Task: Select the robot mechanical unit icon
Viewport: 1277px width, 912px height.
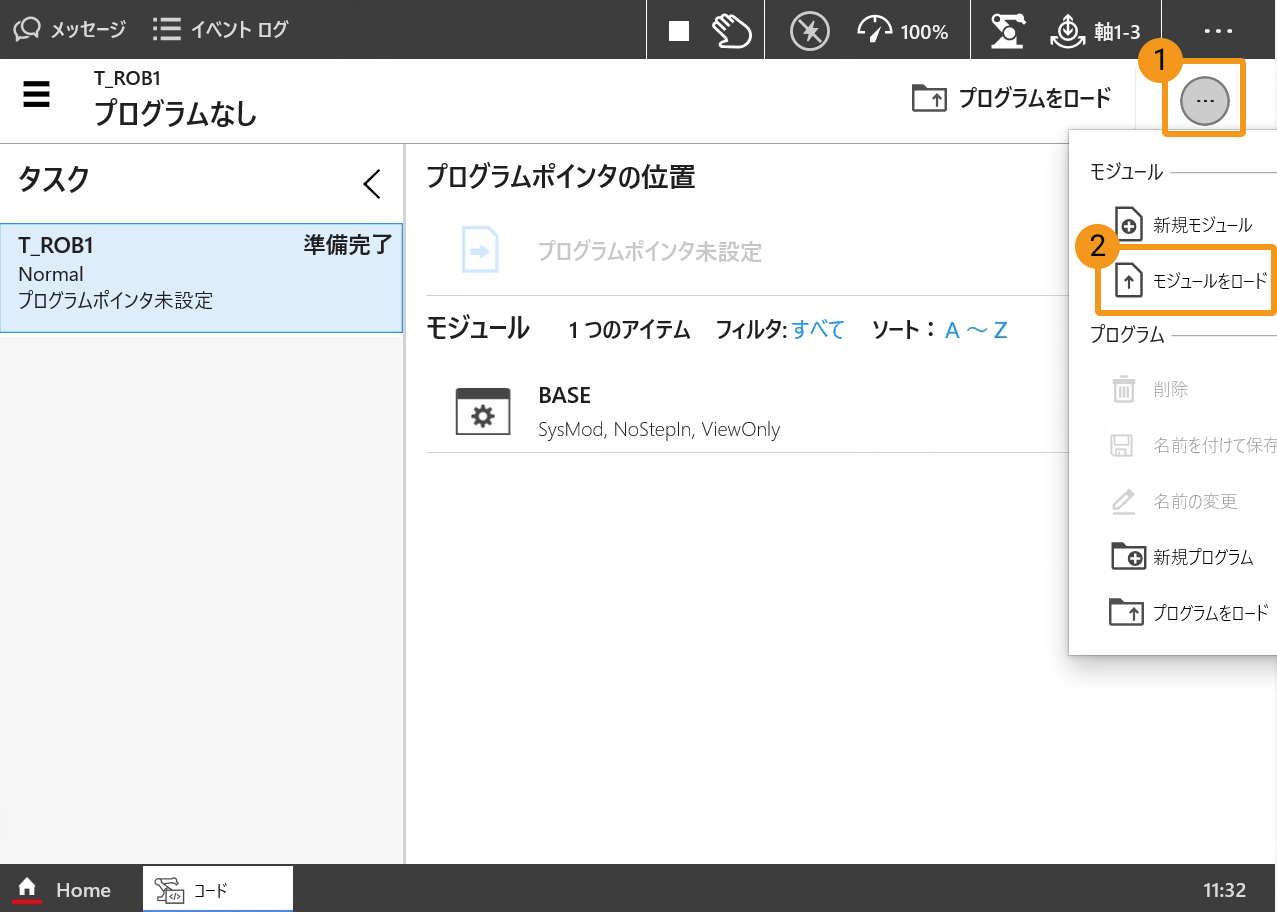Action: click(1007, 31)
